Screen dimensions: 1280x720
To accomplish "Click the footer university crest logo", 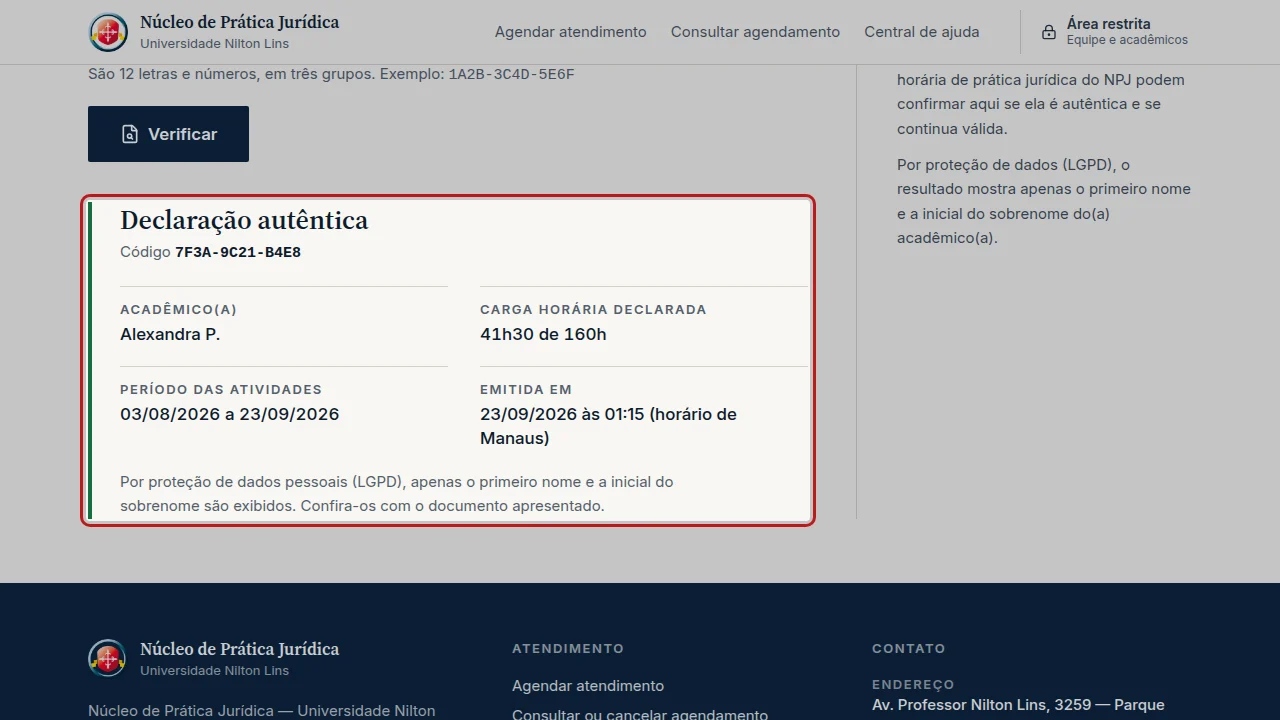I will pos(107,658).
